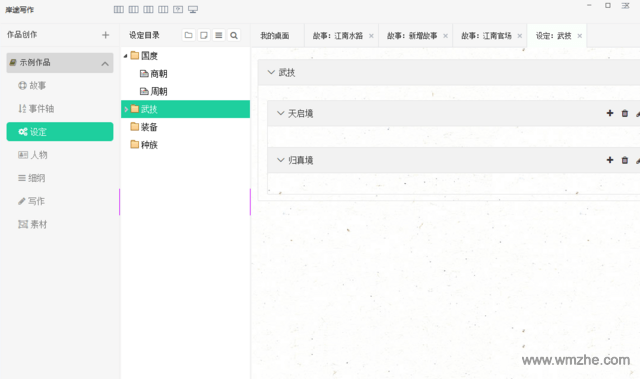Click the monitor icon in the title bar
The image size is (640, 379).
click(193, 9)
